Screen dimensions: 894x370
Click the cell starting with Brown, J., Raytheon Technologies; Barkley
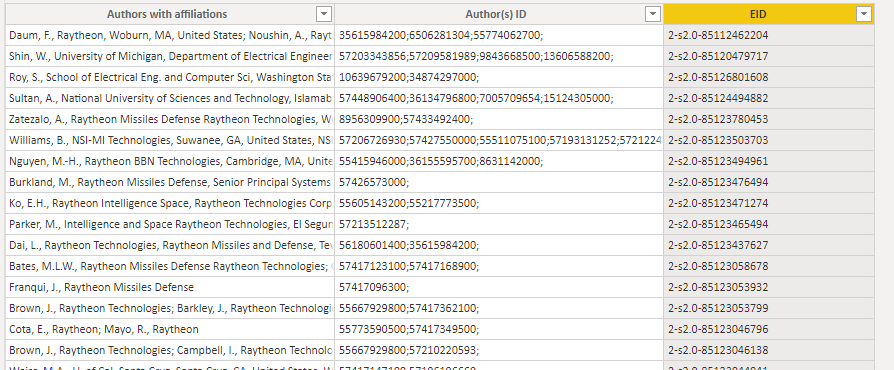(x=170, y=308)
